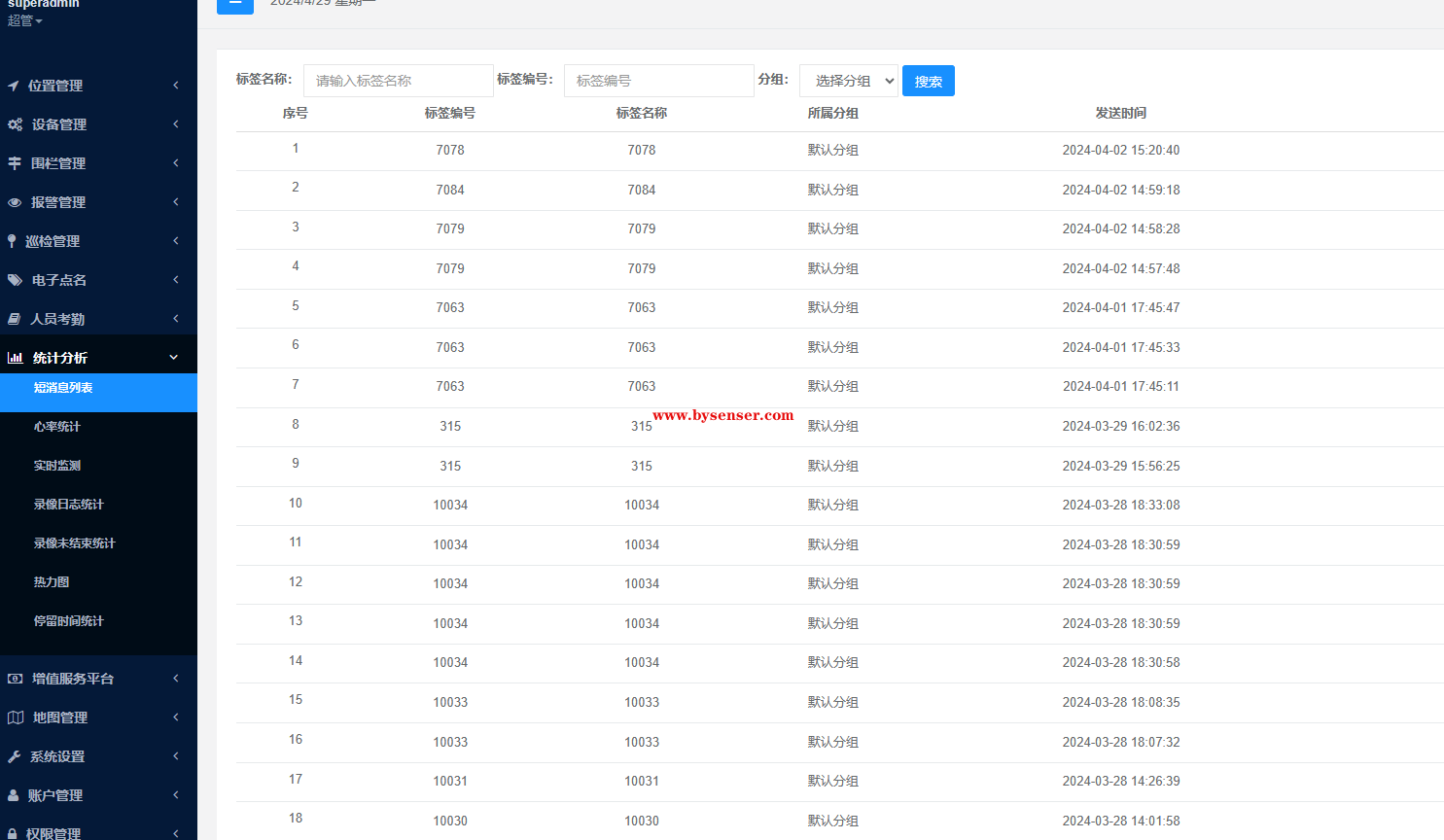The image size is (1444, 840).
Task: Open the 账户管理 menu label
Action: pos(55,795)
